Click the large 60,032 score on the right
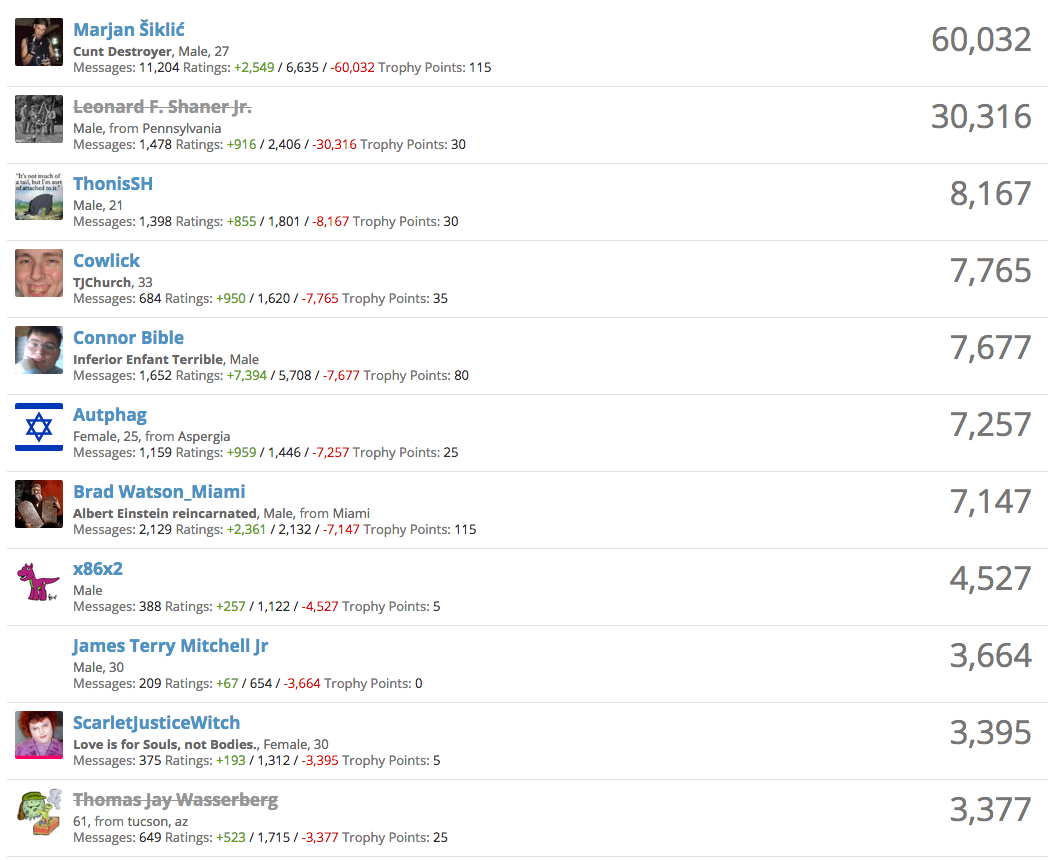The height and width of the screenshot is (860, 1051). click(981, 40)
